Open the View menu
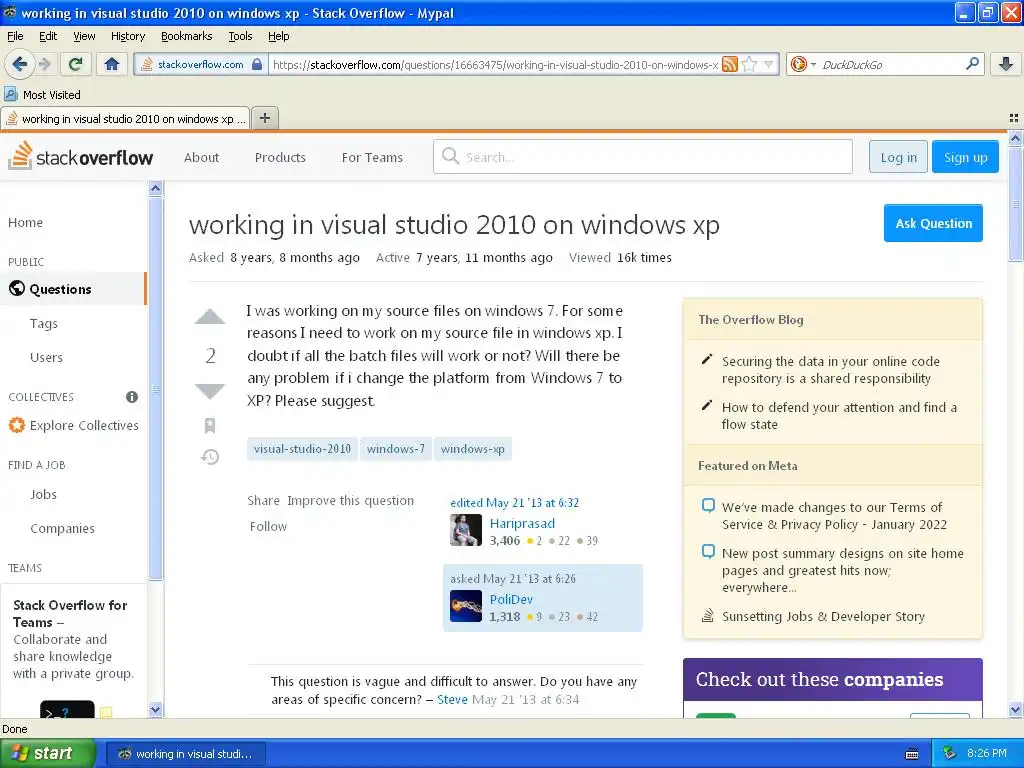 tap(84, 36)
